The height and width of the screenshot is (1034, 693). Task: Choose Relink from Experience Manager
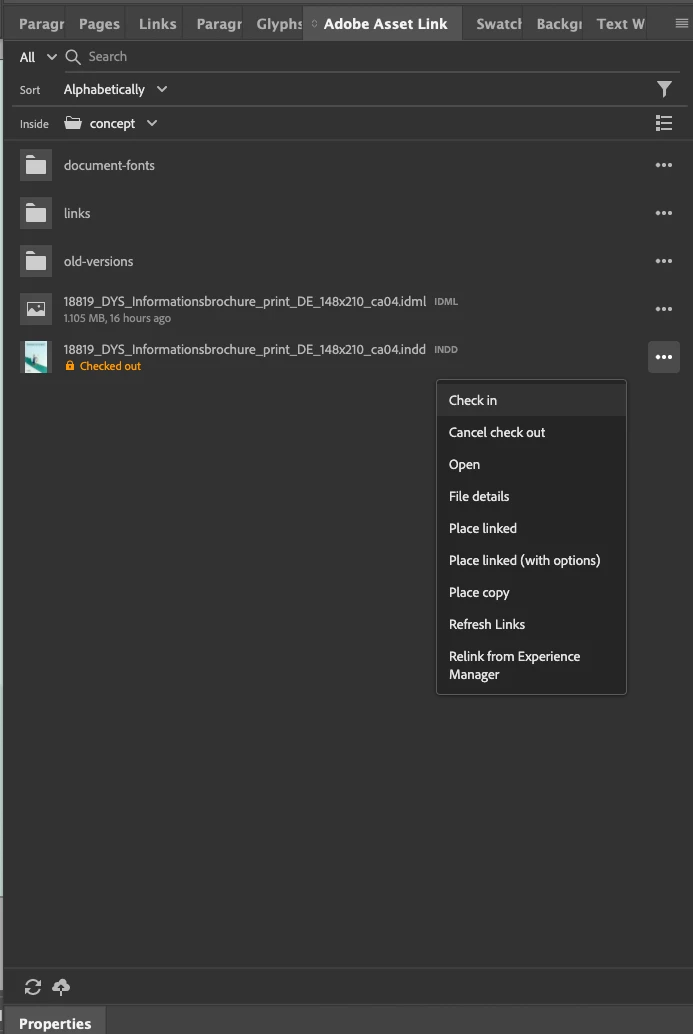(531, 665)
